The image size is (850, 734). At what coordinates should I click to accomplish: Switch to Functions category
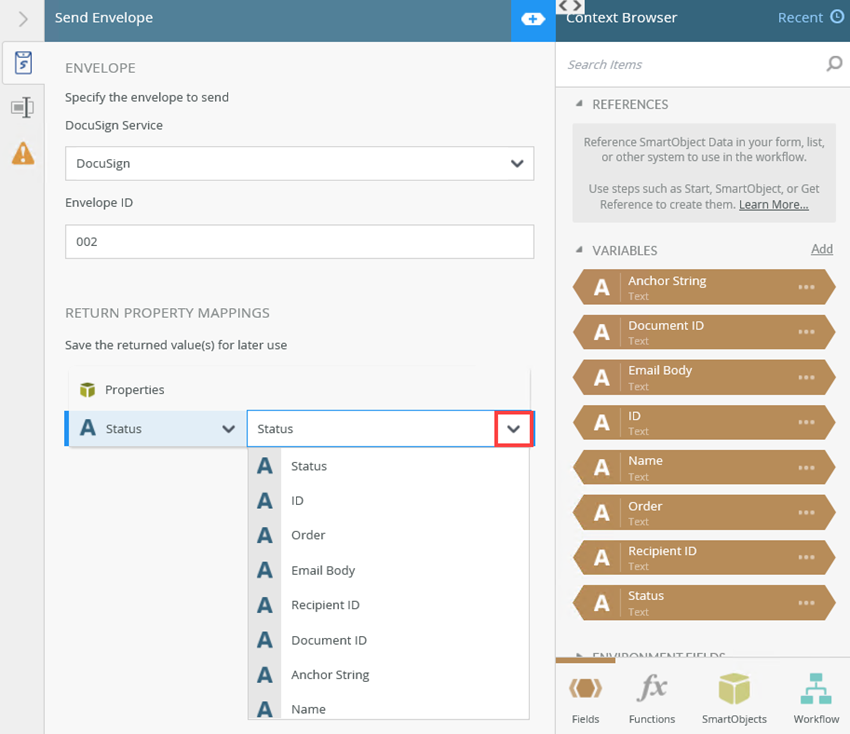coord(652,698)
